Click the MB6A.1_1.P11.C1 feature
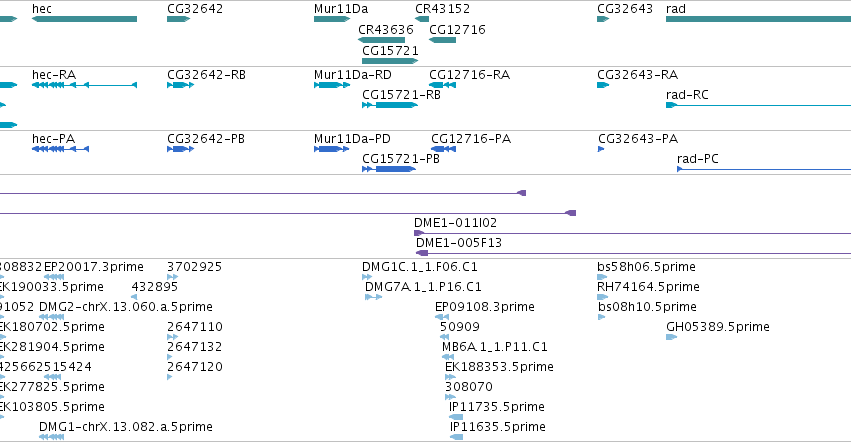 [448, 357]
